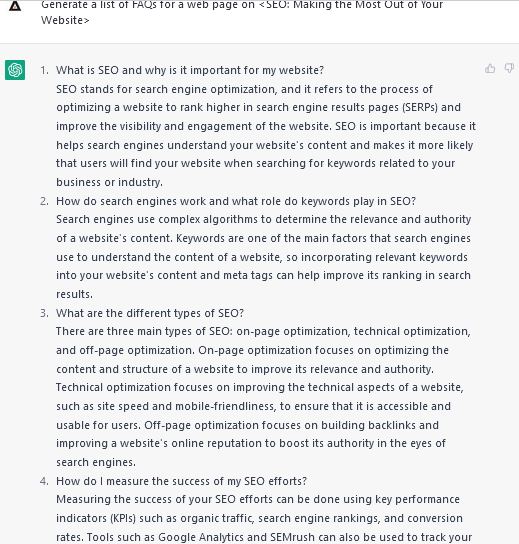The height and width of the screenshot is (544, 519).
Task: Click the user avatar next to the prompt
Action: click(x=15, y=6)
